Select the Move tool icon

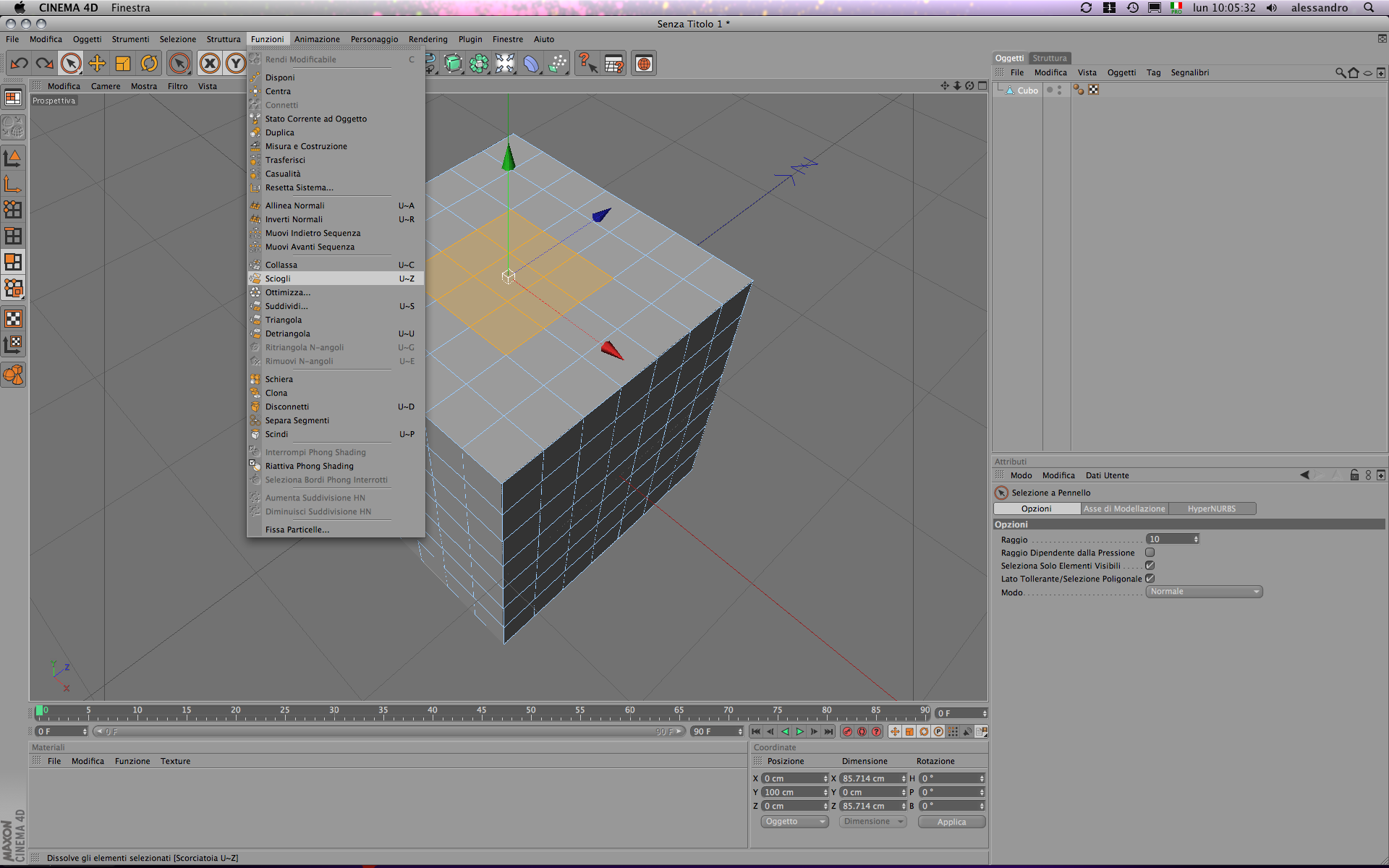97,64
